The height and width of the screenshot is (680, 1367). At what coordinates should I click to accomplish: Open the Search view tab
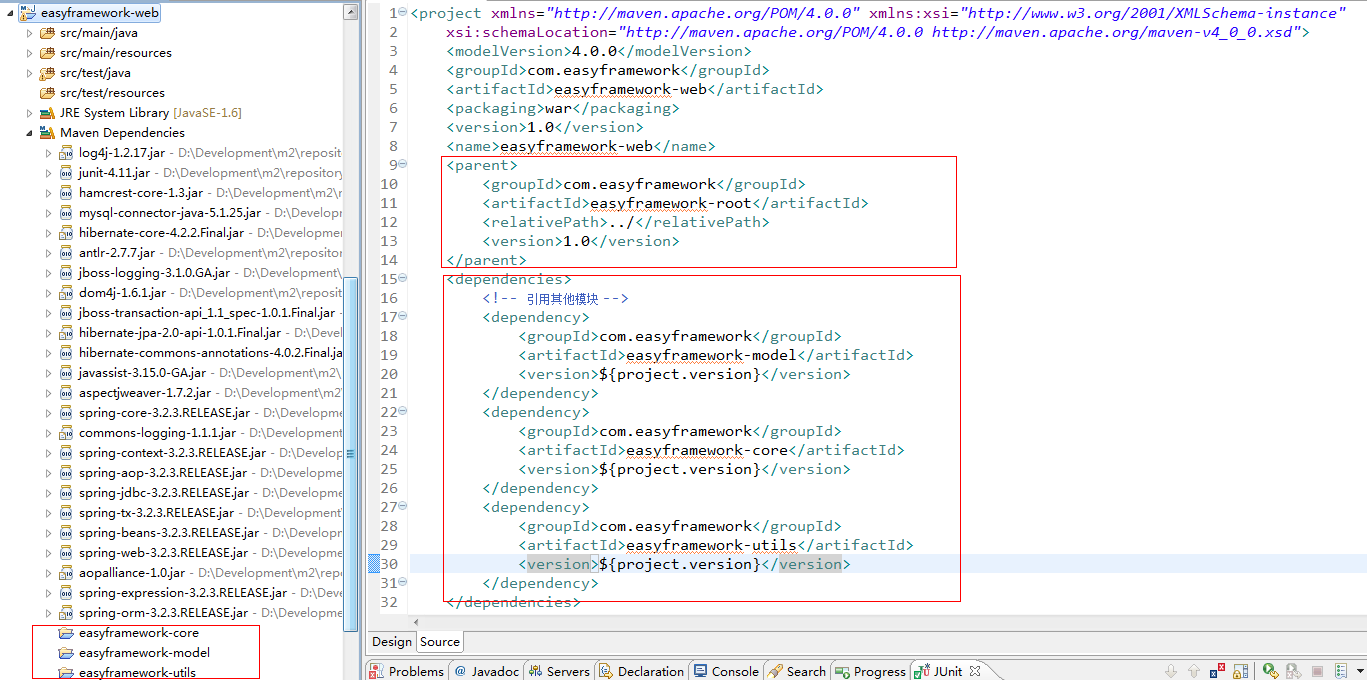pyautogui.click(x=797, y=671)
